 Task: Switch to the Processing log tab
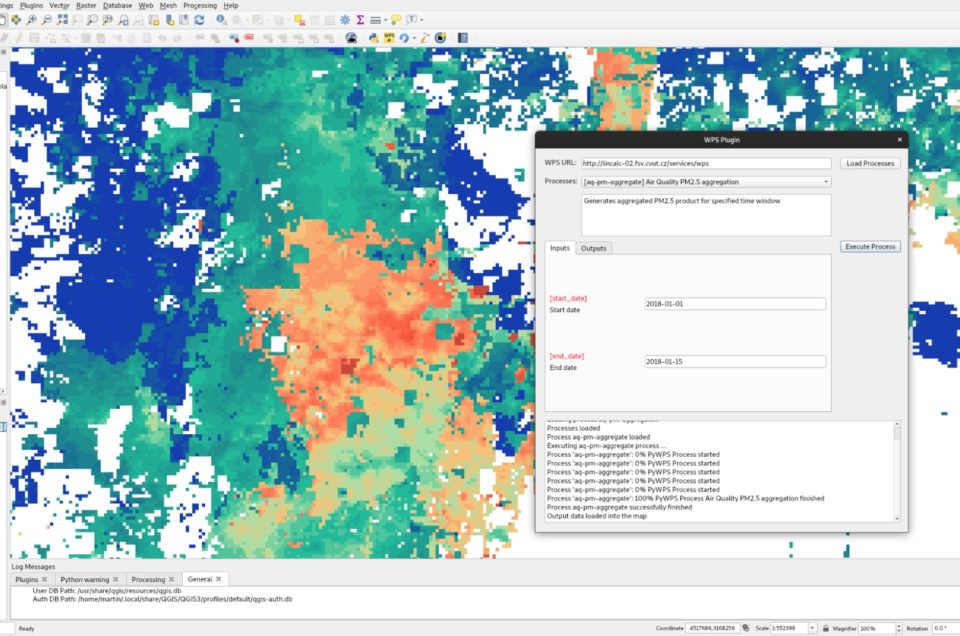coord(148,579)
